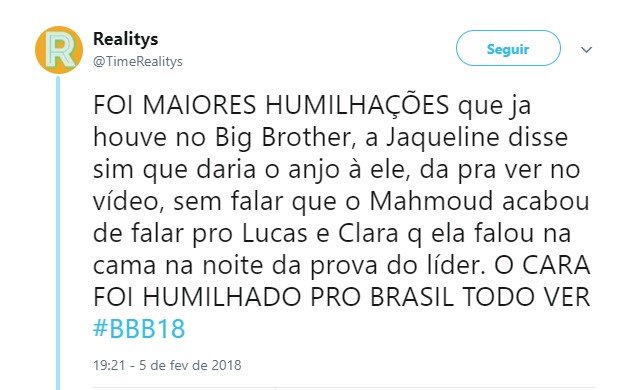Click the name Clara in the tweet text

368,233
